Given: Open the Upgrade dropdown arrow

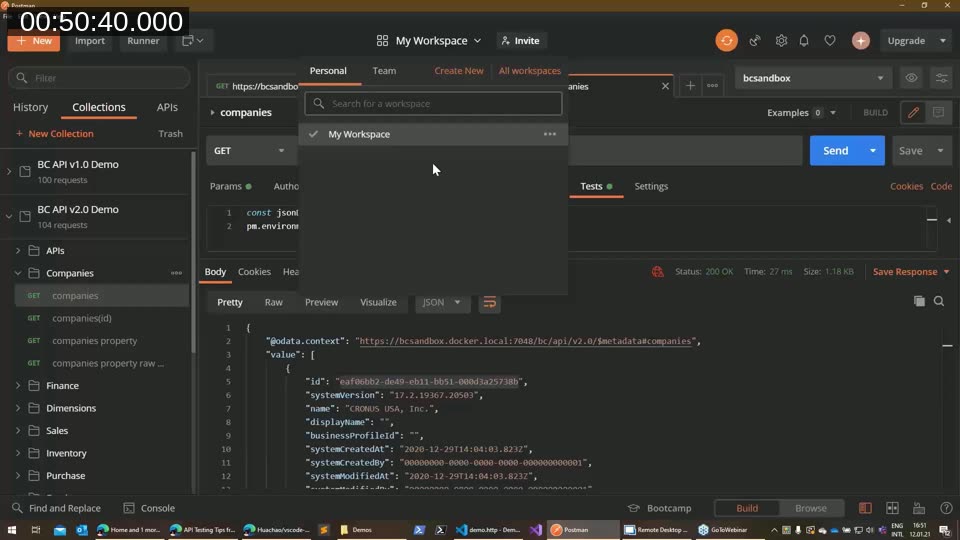Looking at the screenshot, I should [943, 40].
